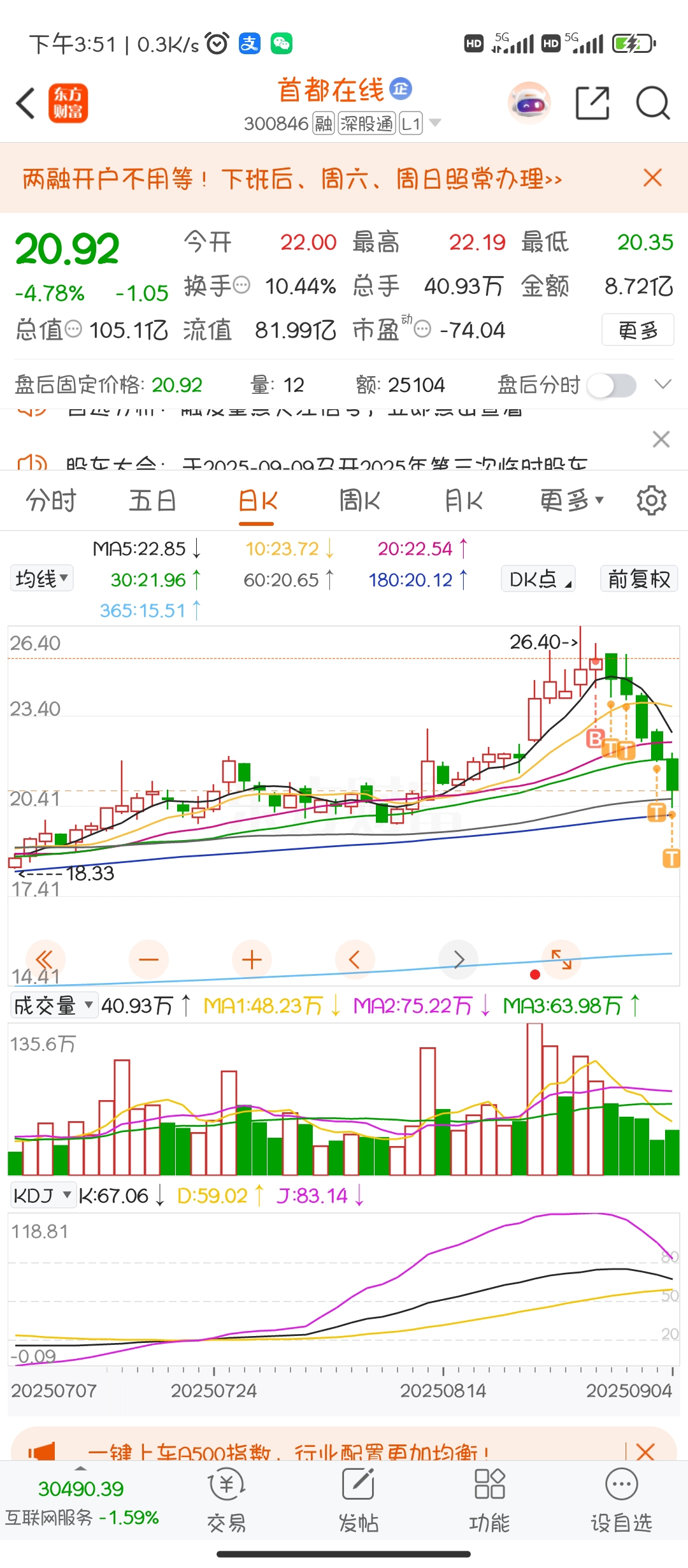The height and width of the screenshot is (1568, 688).
Task: Jump to earliest with double-left arrow
Action: [45, 959]
